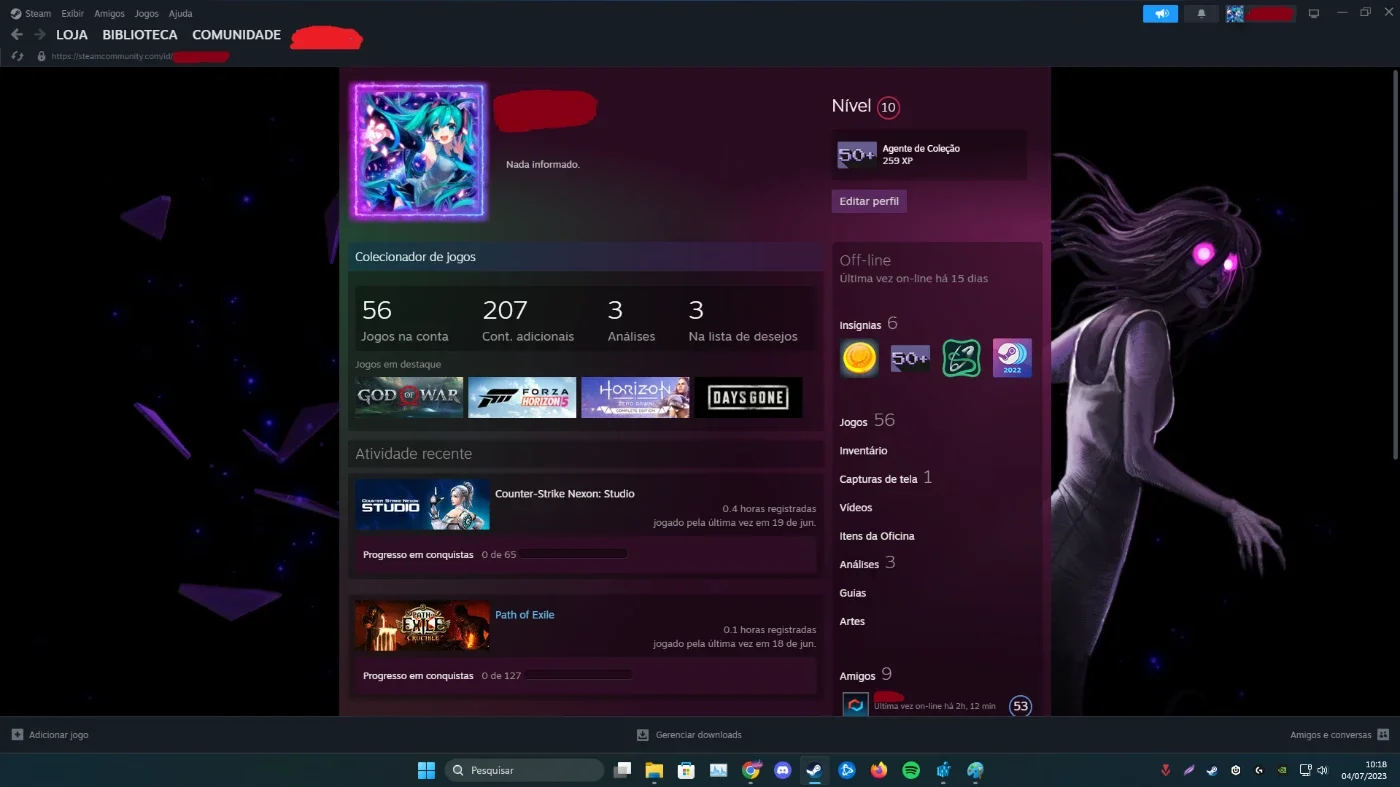Open the Forza Horizon 5 featured game

click(x=522, y=397)
